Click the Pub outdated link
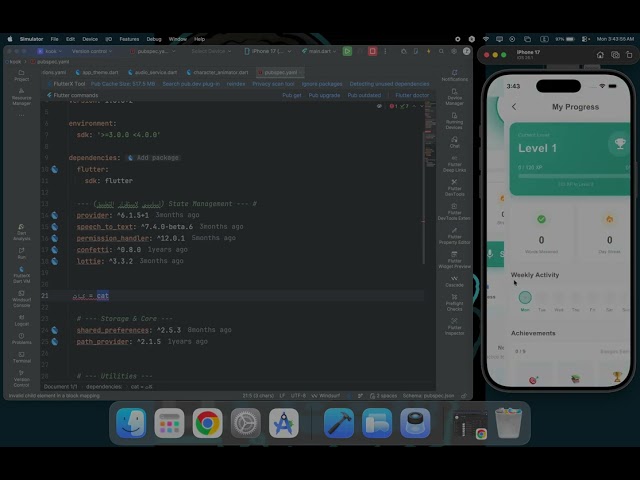Image resolution: width=640 pixels, height=480 pixels. coord(364,95)
